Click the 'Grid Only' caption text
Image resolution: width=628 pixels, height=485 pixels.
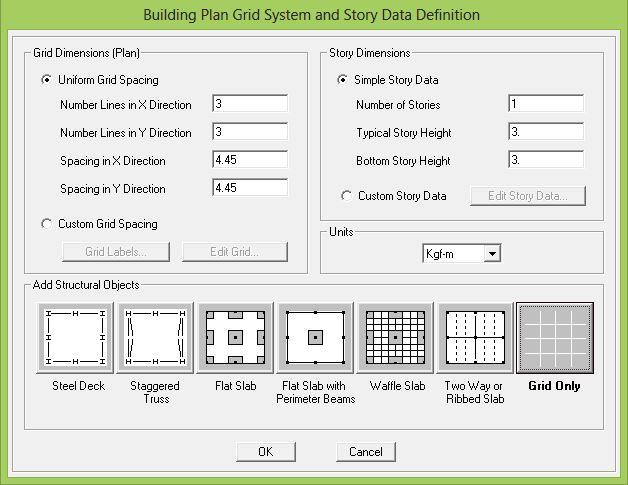pyautogui.click(x=554, y=386)
